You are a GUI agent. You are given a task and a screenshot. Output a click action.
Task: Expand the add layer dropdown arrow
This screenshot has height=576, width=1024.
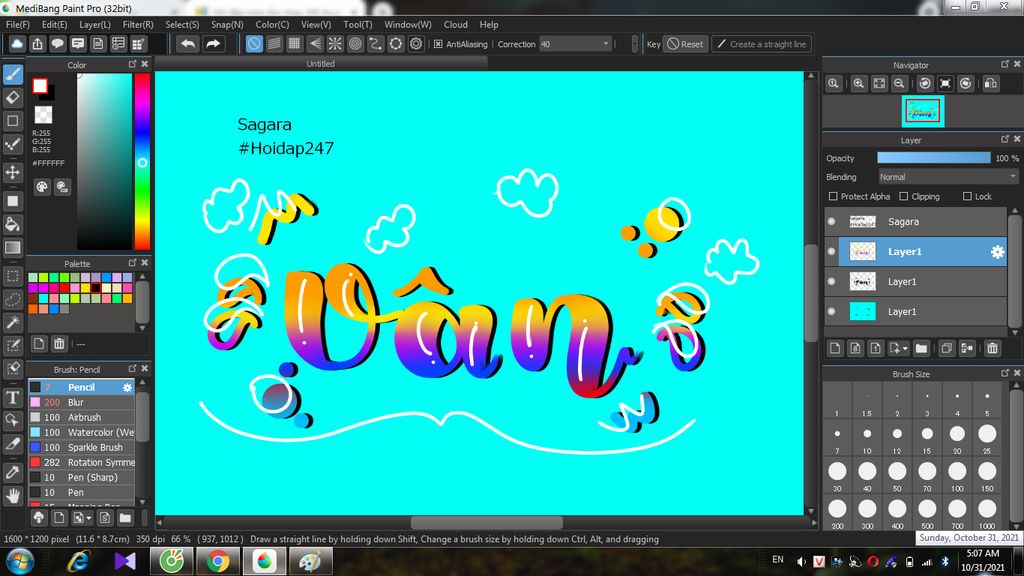[x=904, y=349]
